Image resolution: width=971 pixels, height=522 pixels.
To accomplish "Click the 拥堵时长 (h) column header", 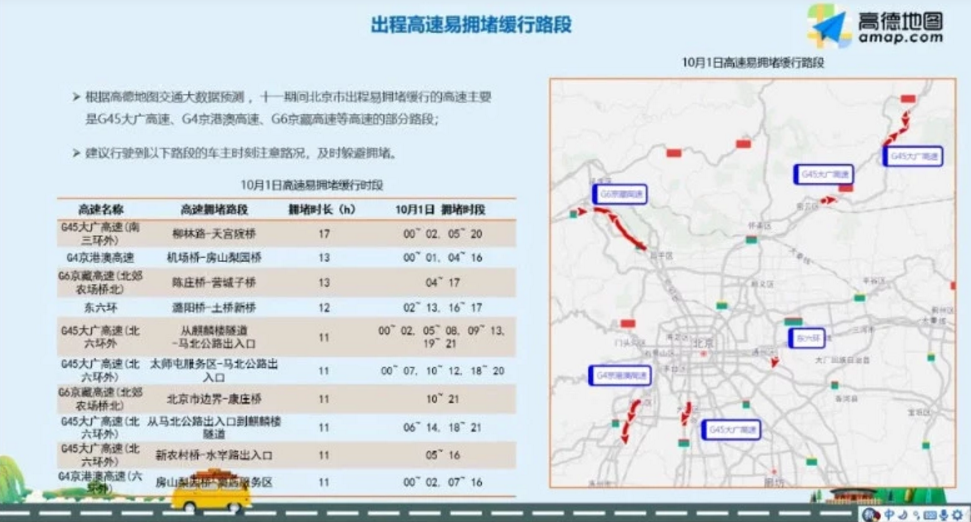I will [x=322, y=210].
